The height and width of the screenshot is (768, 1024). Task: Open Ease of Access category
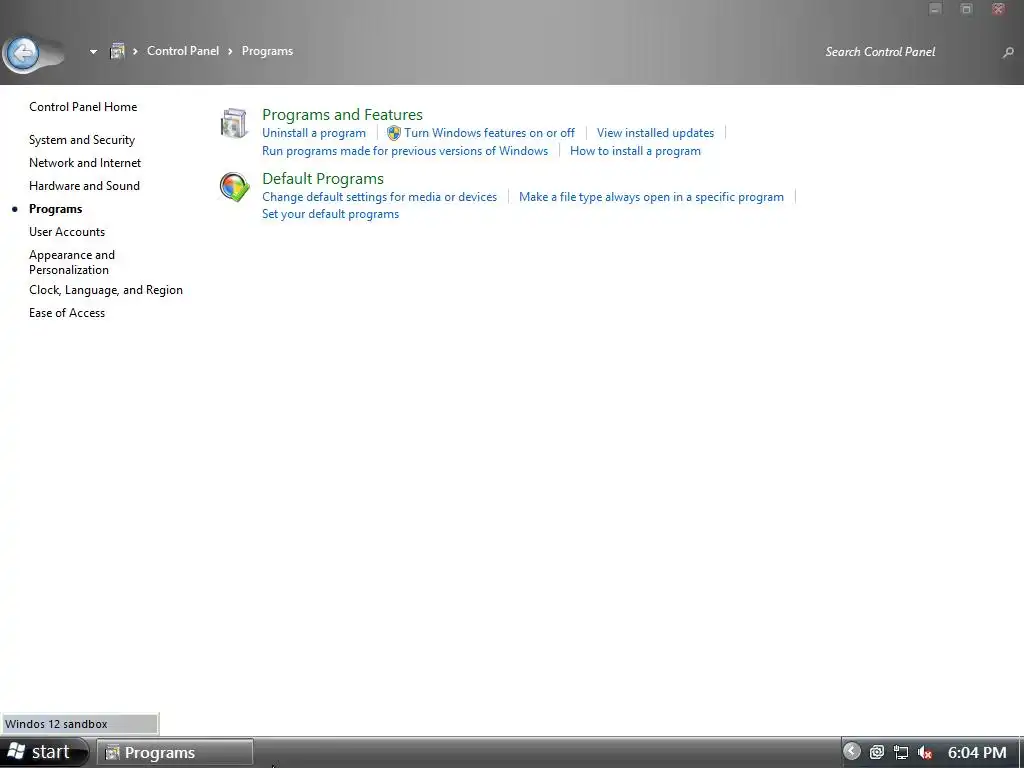click(x=67, y=313)
